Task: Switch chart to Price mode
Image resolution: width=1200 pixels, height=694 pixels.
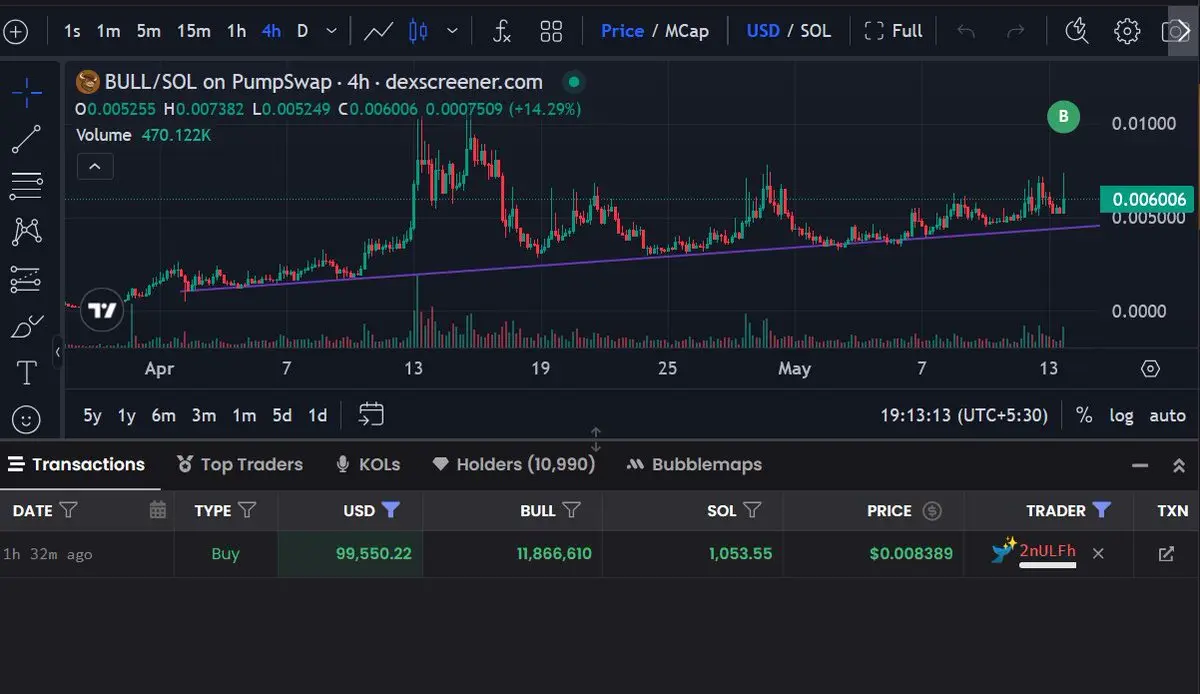Action: 622,31
